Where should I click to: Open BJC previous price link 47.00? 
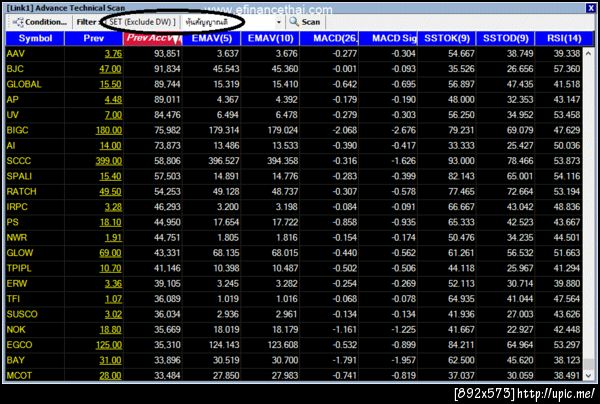[110, 69]
